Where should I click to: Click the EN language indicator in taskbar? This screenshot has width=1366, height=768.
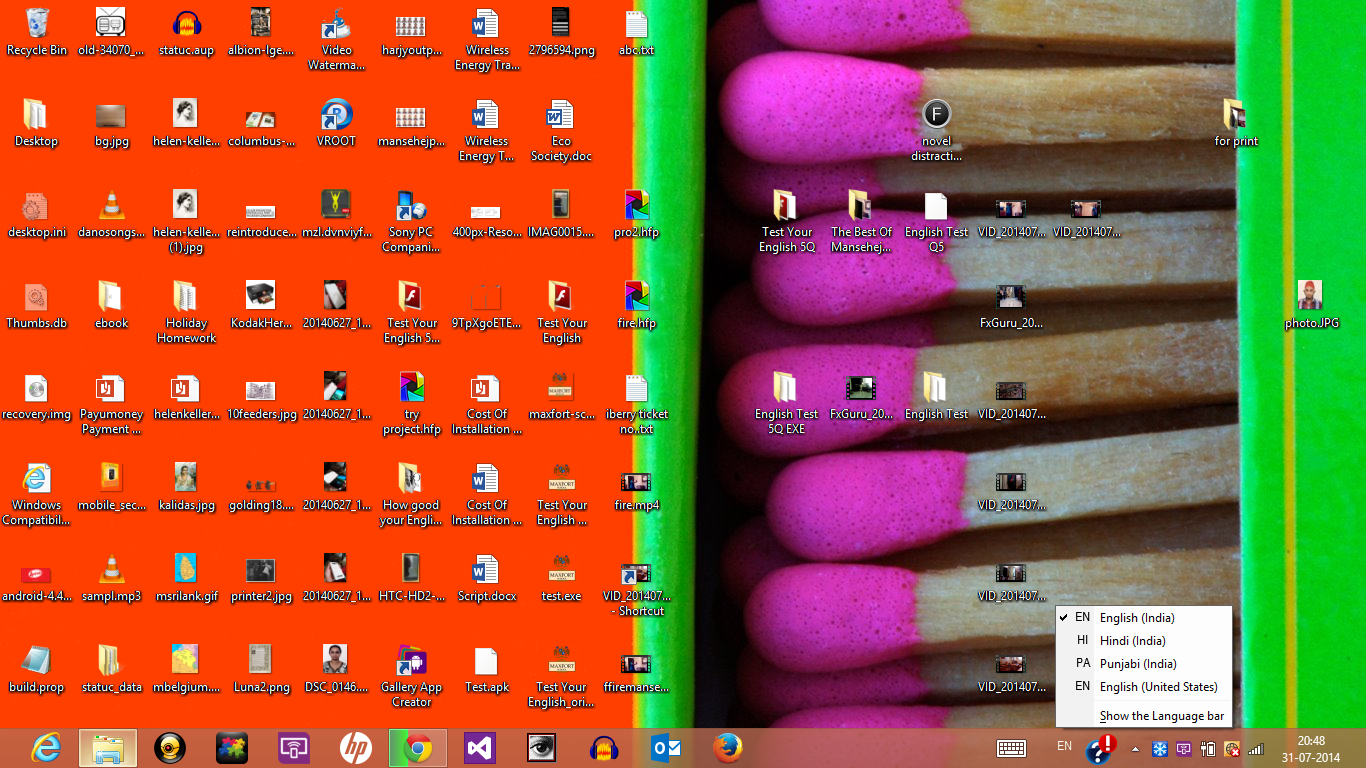pyautogui.click(x=1065, y=746)
